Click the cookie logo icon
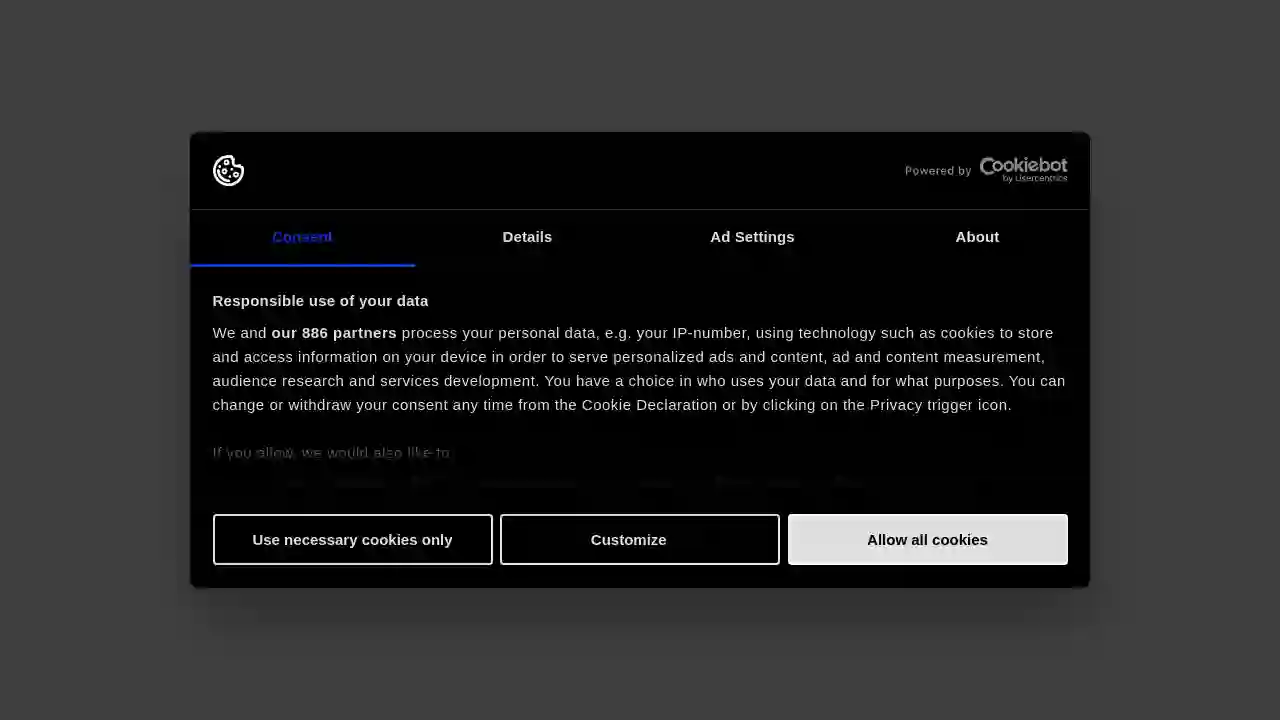 (x=228, y=171)
